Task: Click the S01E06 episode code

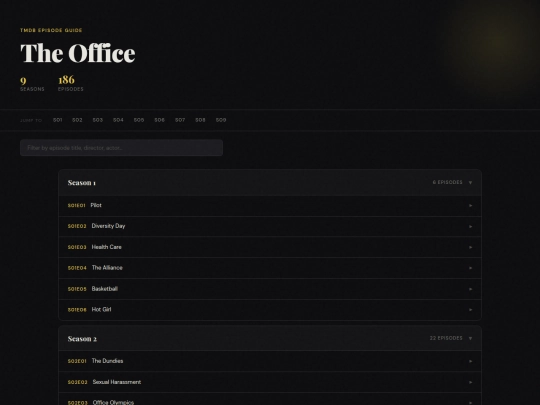Action: [x=77, y=310]
